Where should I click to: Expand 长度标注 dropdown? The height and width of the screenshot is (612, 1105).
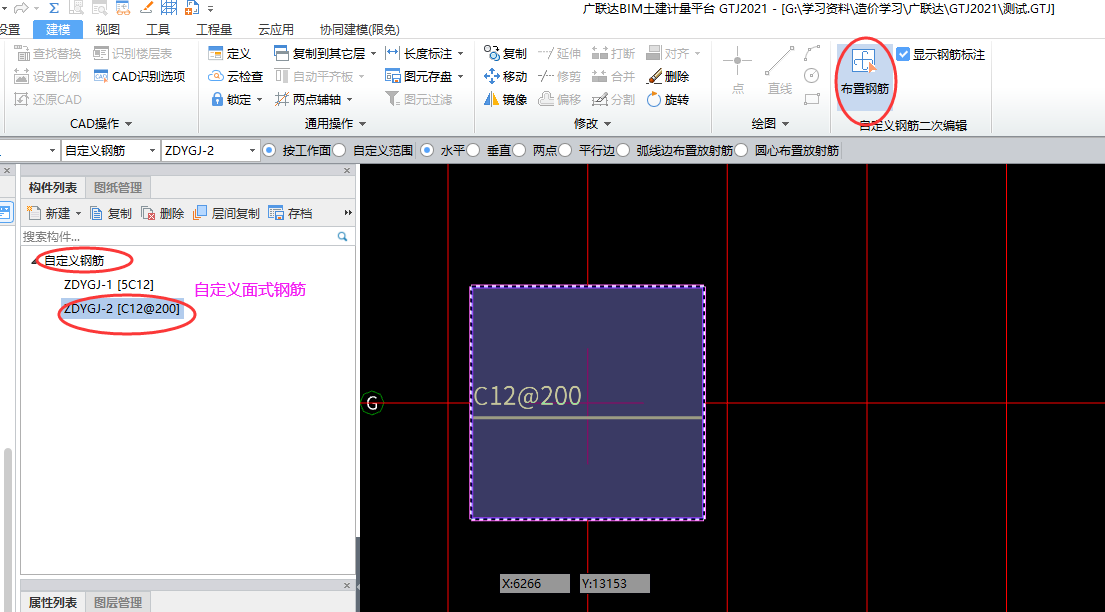tap(460, 54)
